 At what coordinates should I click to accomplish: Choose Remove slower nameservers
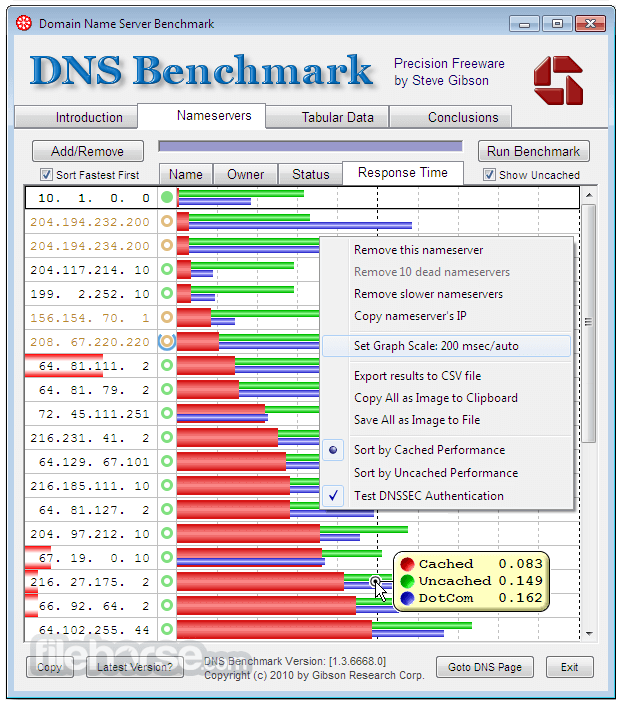(428, 294)
